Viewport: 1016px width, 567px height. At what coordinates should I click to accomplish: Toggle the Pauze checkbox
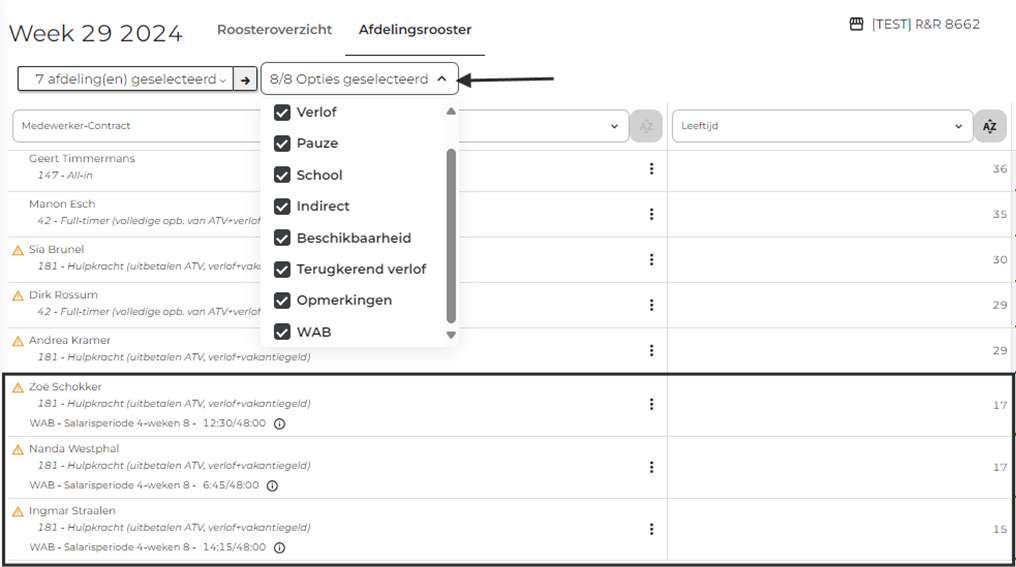pos(282,143)
